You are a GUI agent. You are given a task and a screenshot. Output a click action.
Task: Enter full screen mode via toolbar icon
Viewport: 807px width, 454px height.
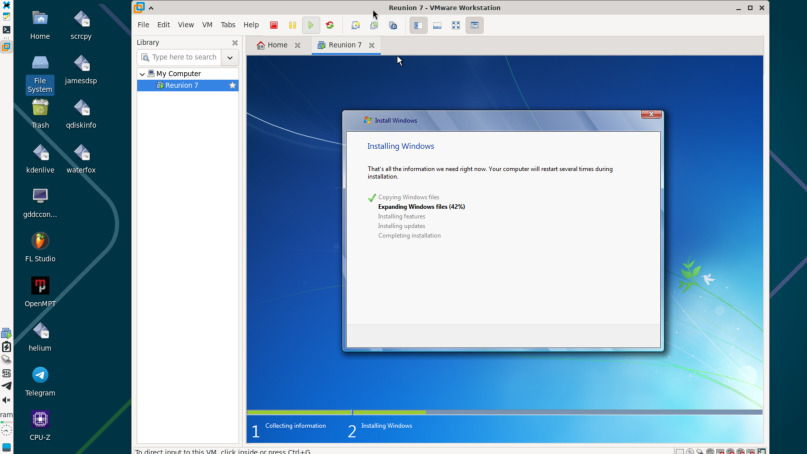click(456, 25)
